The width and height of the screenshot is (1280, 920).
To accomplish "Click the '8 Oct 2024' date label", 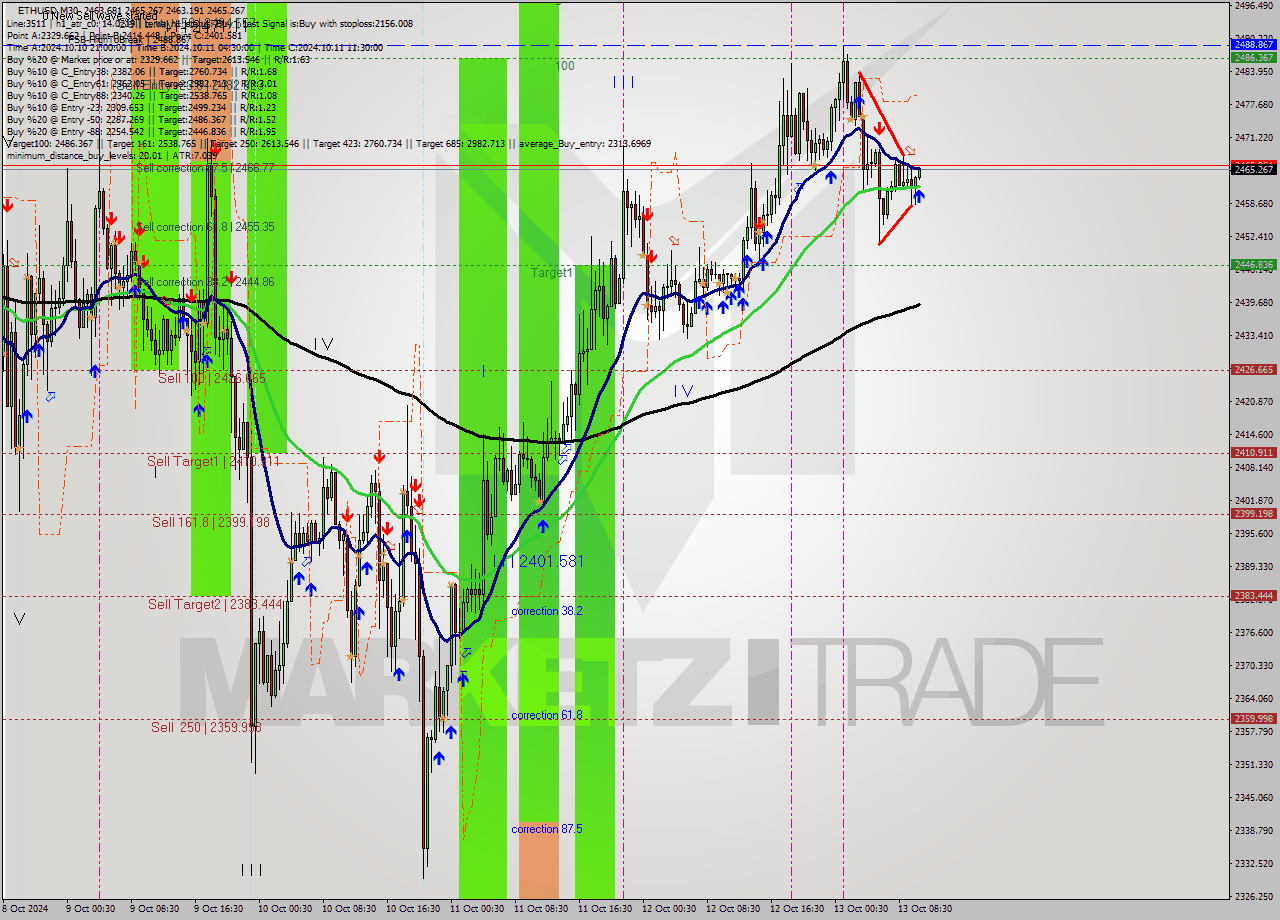I will click(24, 909).
